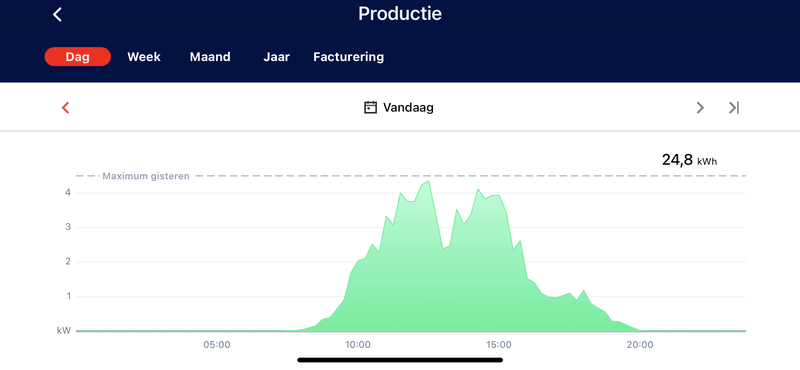The height and width of the screenshot is (370, 800).
Task: Open the Facturering tab
Action: pos(348,57)
